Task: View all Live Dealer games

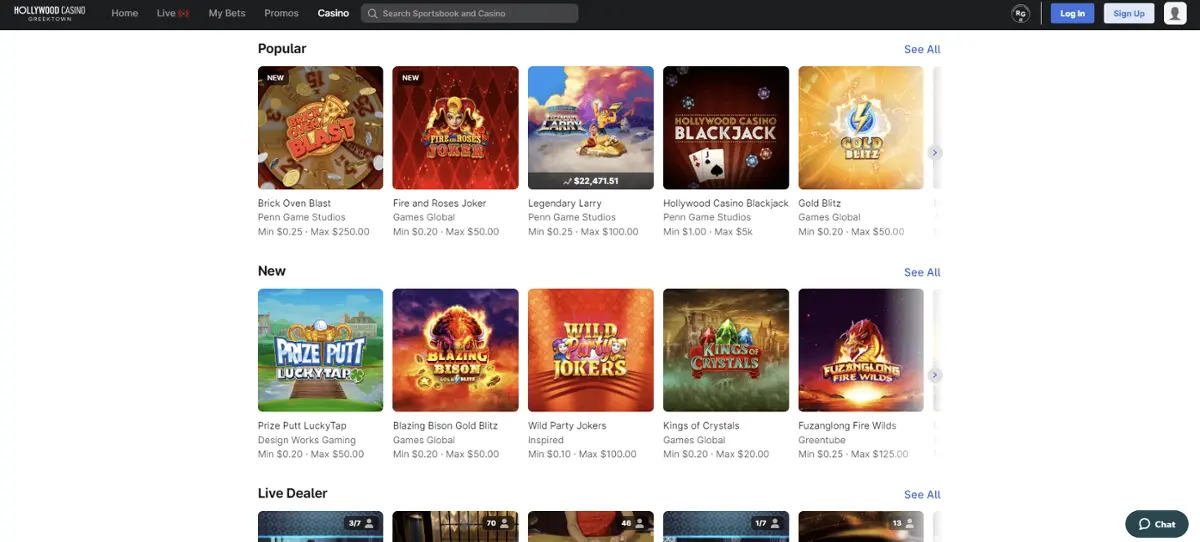Action: point(921,494)
